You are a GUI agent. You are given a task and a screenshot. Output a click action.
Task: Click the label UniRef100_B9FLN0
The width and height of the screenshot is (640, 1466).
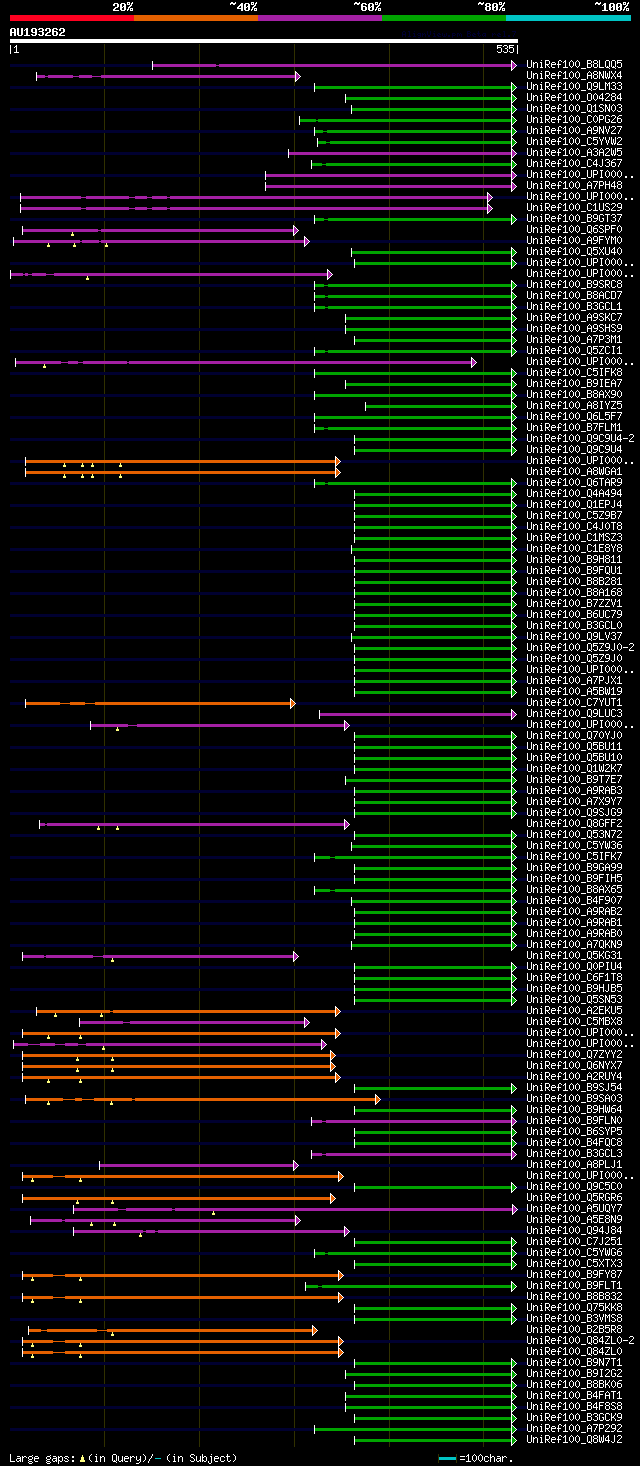[574, 1121]
